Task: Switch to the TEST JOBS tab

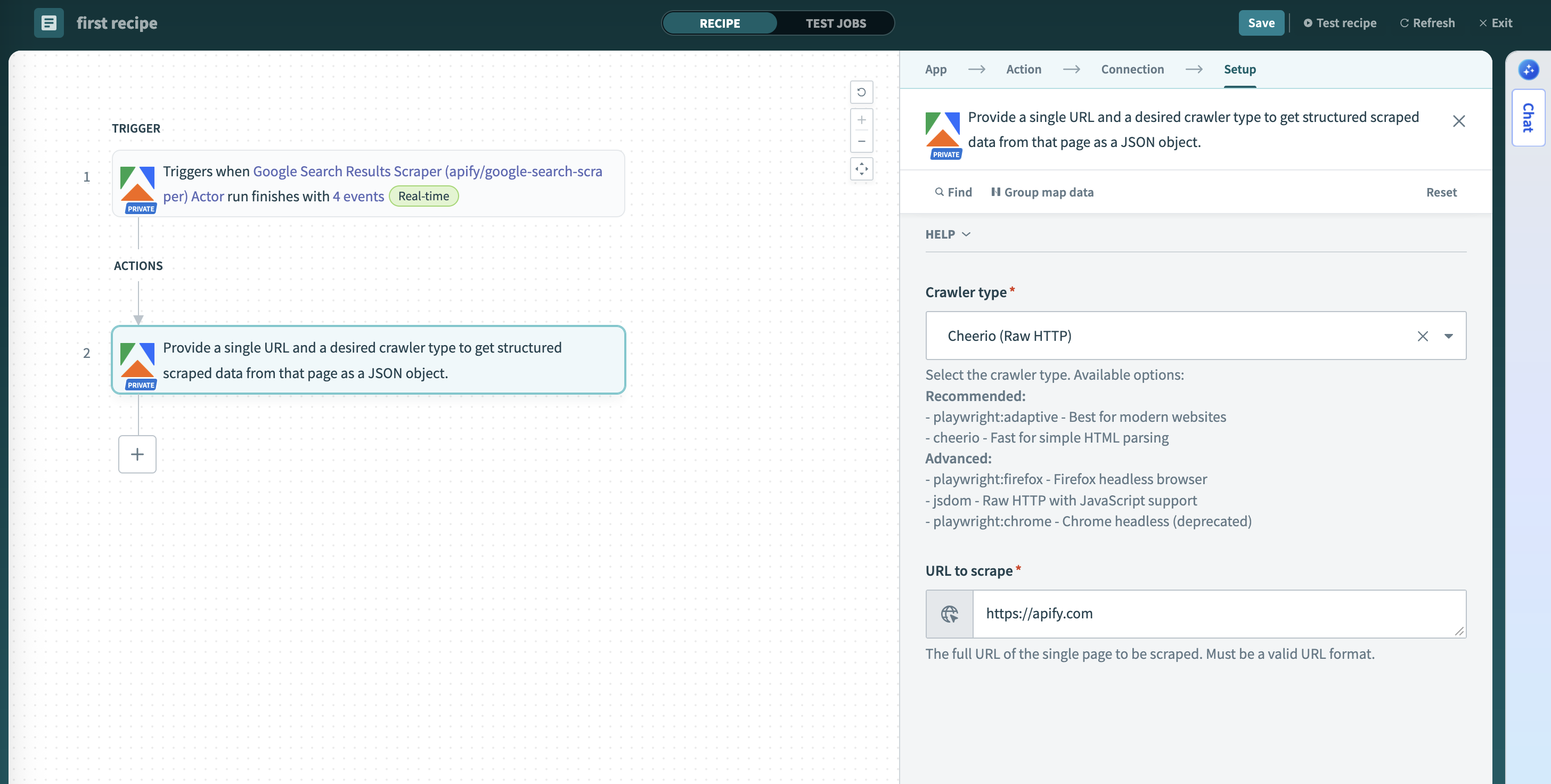Action: (836, 23)
